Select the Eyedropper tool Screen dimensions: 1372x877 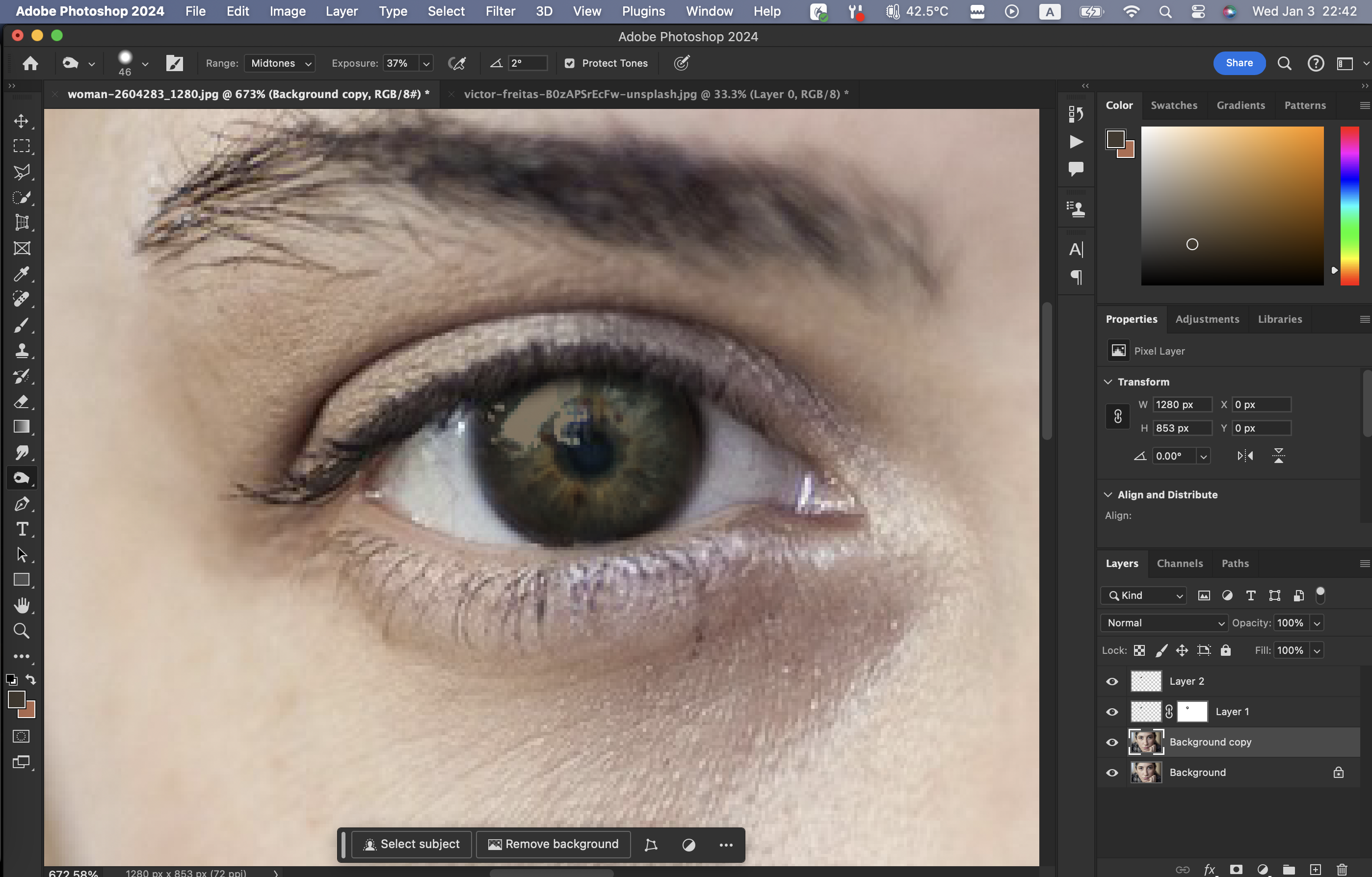point(22,274)
